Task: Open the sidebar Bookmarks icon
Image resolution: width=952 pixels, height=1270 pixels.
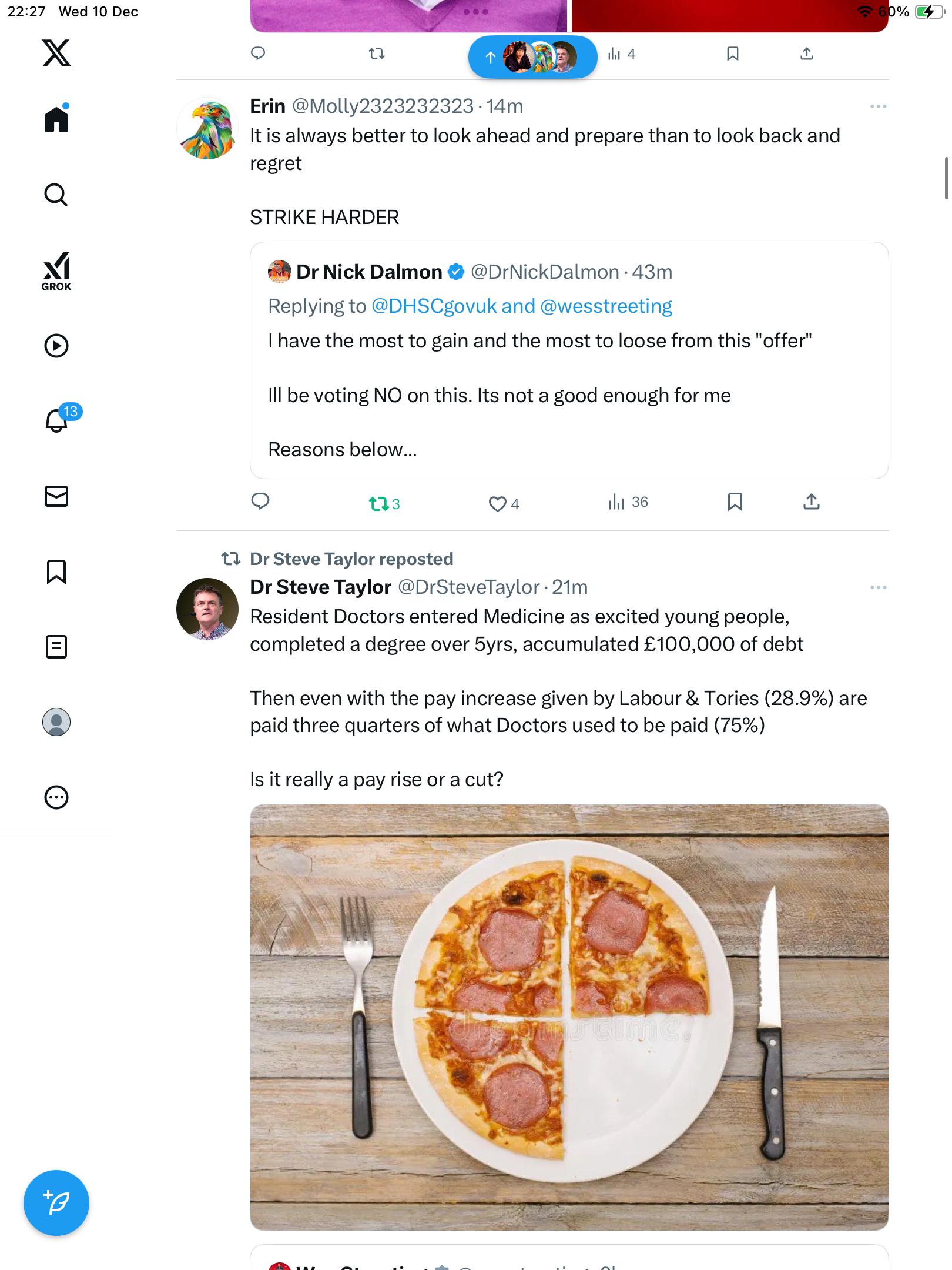Action: click(x=56, y=571)
